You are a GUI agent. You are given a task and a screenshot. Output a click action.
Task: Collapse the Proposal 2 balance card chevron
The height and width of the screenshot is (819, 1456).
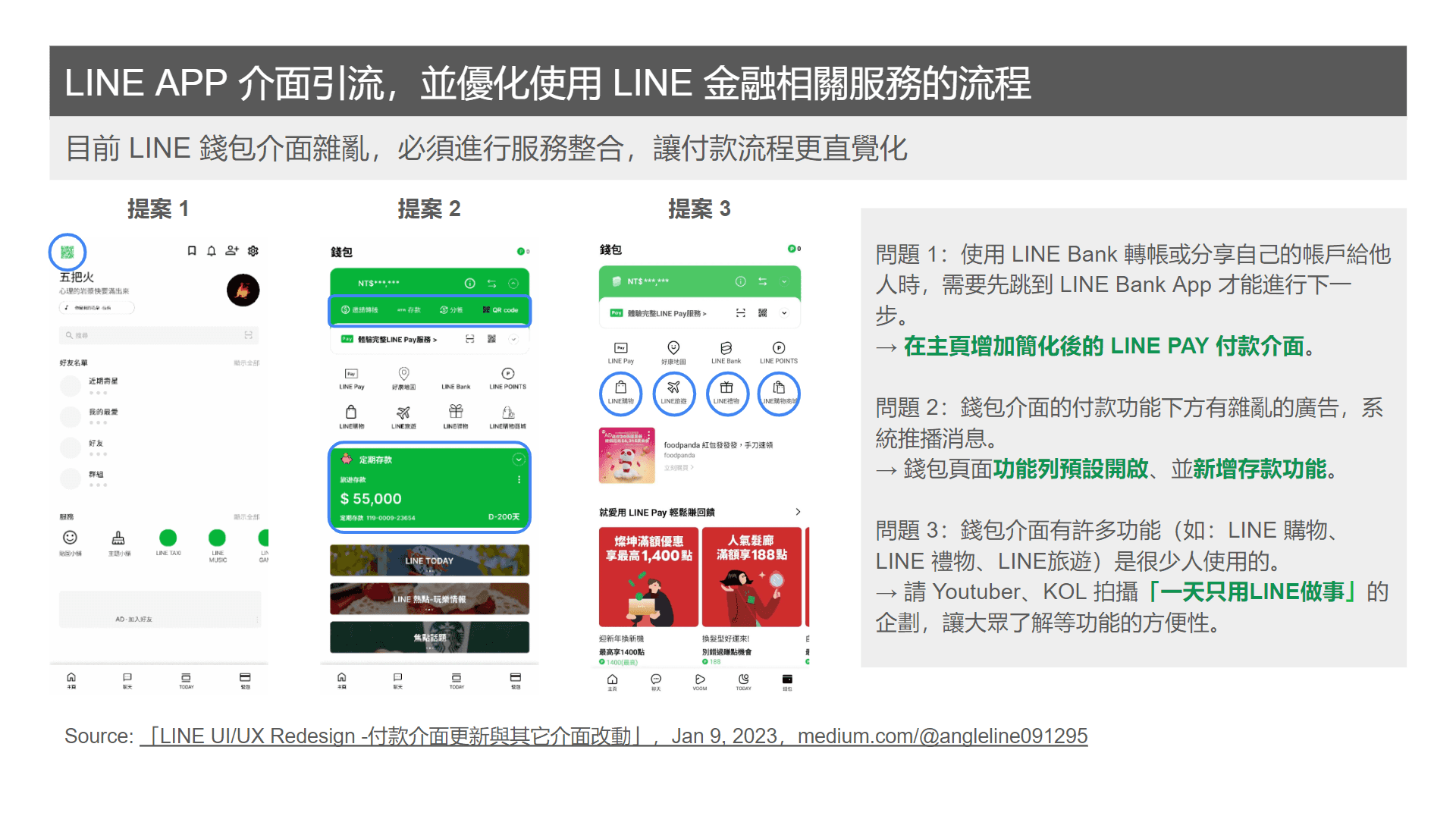[513, 284]
